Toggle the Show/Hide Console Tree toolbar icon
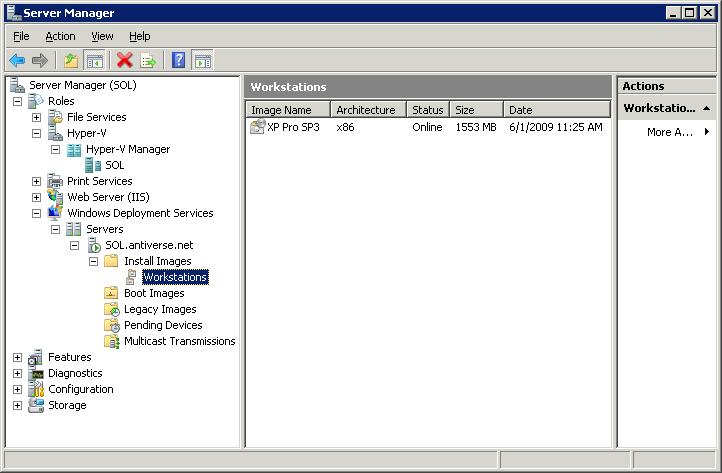 coord(94,60)
